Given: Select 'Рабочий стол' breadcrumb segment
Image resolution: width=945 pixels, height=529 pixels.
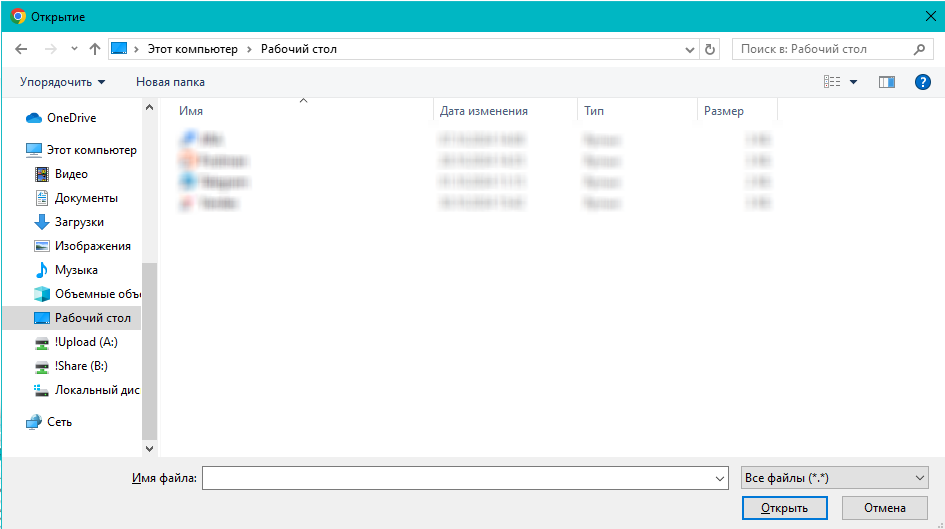Looking at the screenshot, I should point(299,49).
